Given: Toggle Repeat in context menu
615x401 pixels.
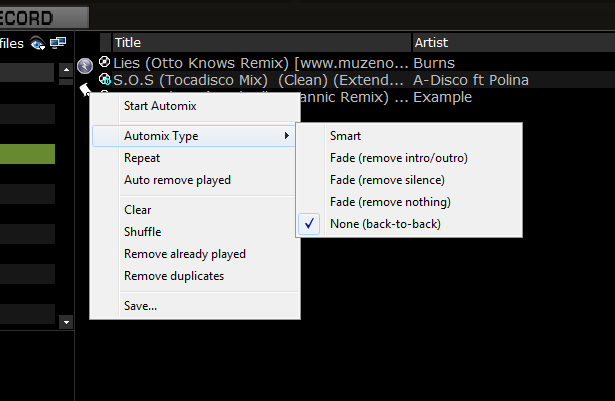Looking at the screenshot, I should tap(142, 158).
